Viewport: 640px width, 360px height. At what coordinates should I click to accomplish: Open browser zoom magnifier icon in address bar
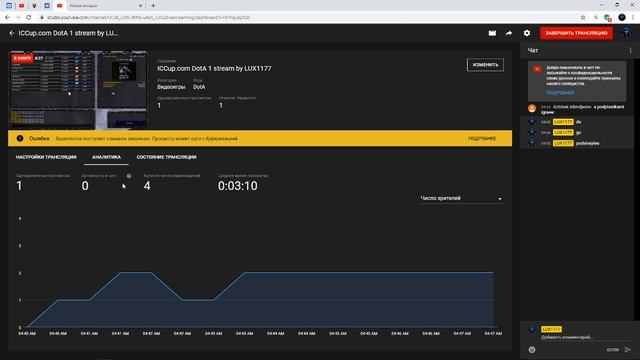coord(596,18)
